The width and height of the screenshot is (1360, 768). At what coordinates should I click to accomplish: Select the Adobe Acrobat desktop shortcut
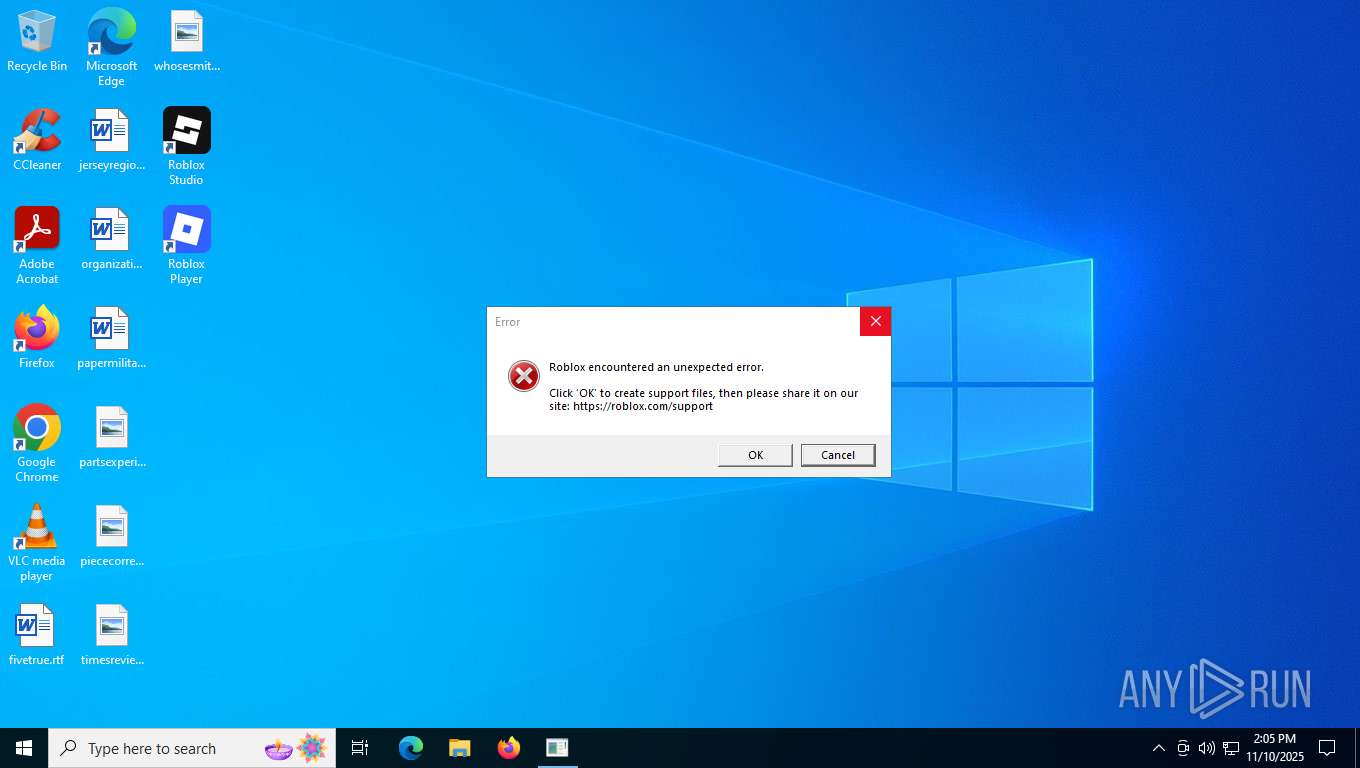pyautogui.click(x=37, y=246)
